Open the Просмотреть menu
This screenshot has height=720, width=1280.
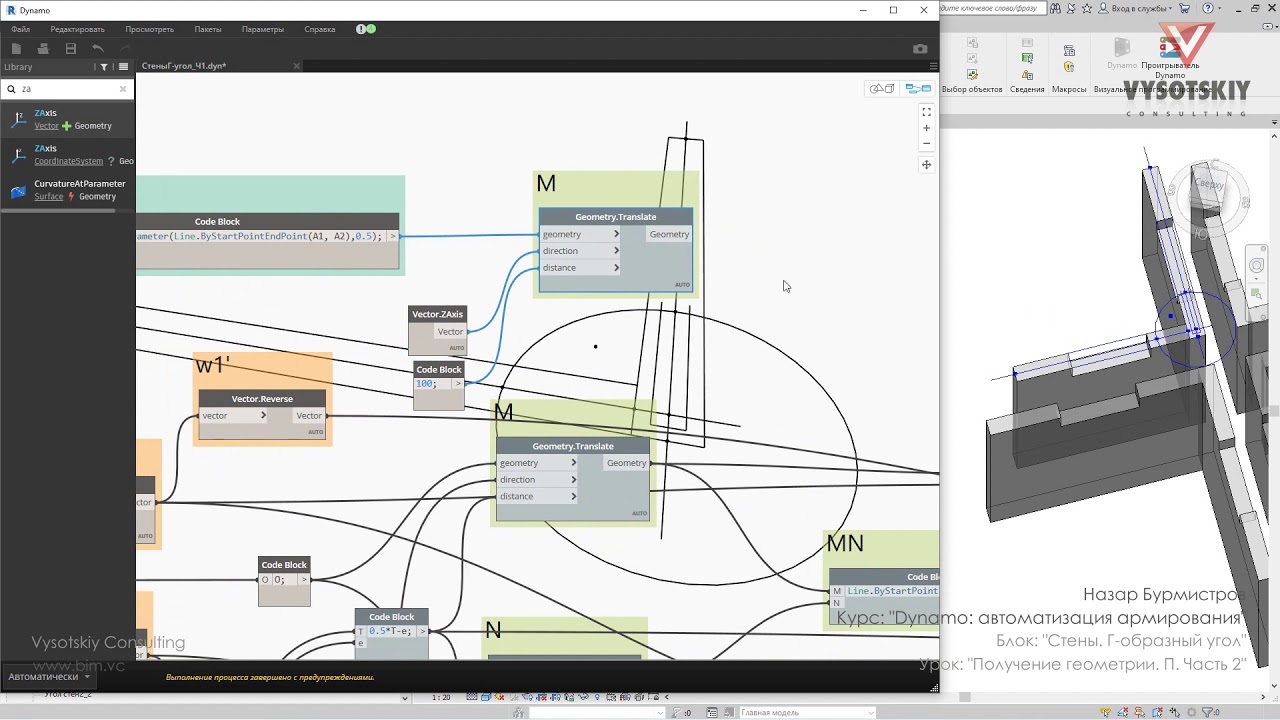pos(149,29)
